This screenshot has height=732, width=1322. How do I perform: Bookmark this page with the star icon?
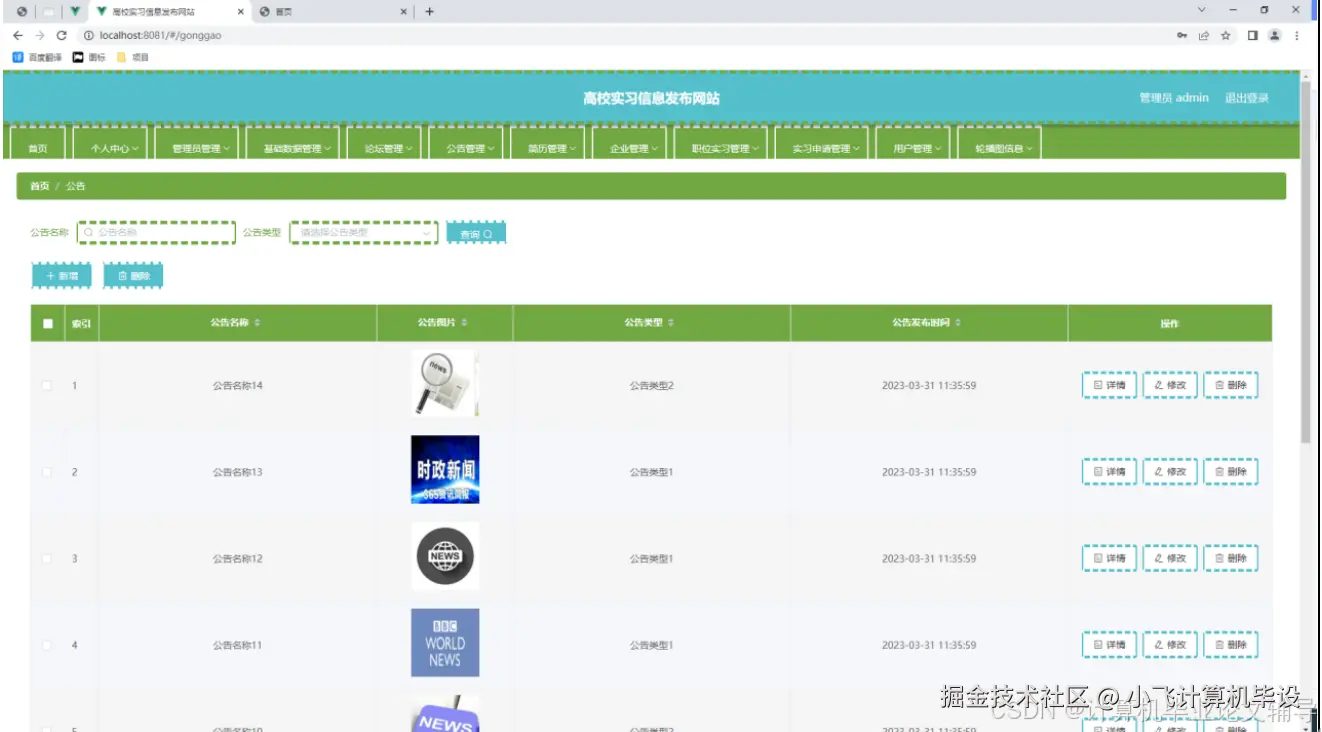click(1225, 35)
